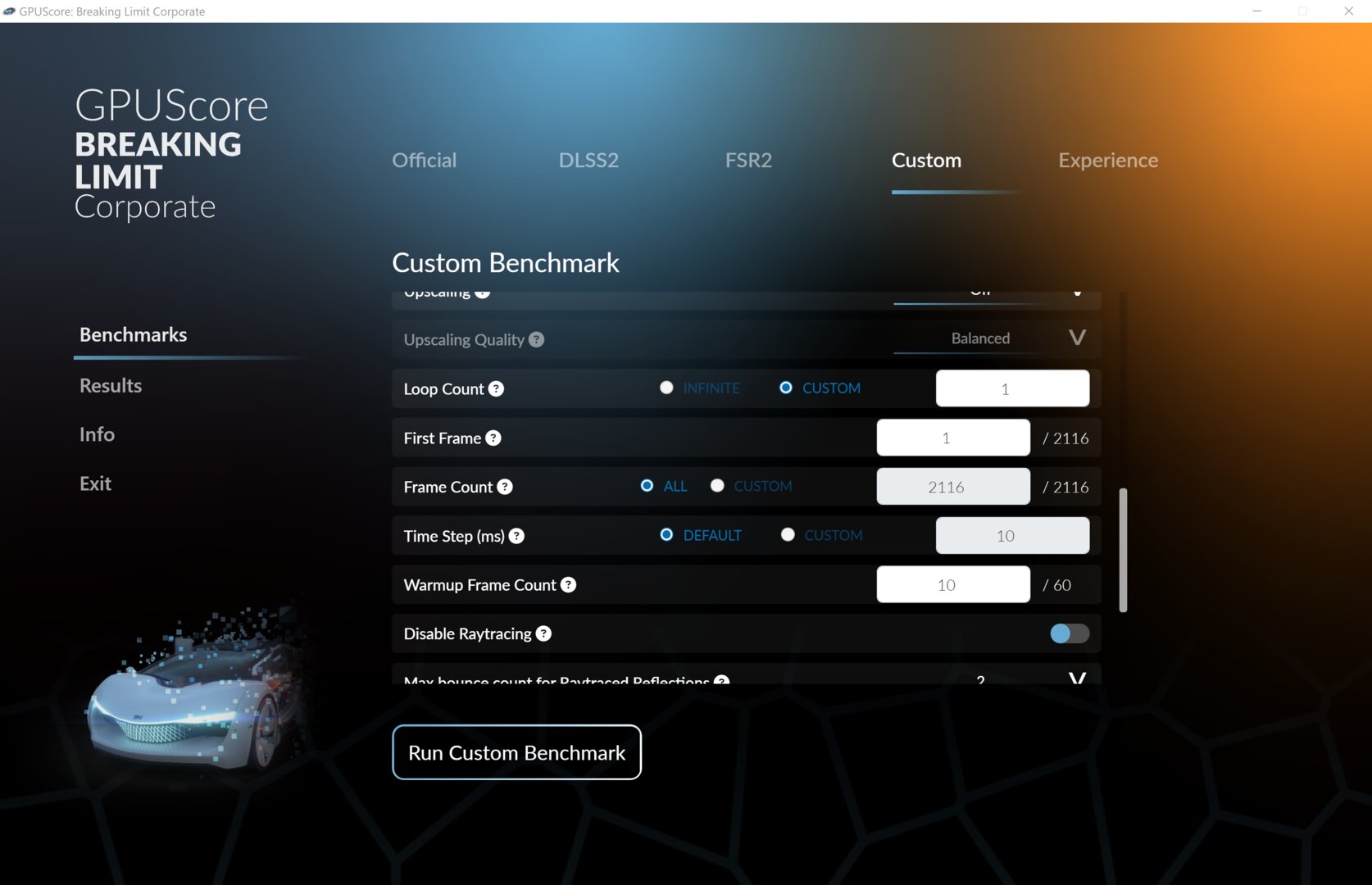The height and width of the screenshot is (885, 1372).
Task: Show First Frame help tooltip icon
Action: (x=493, y=438)
